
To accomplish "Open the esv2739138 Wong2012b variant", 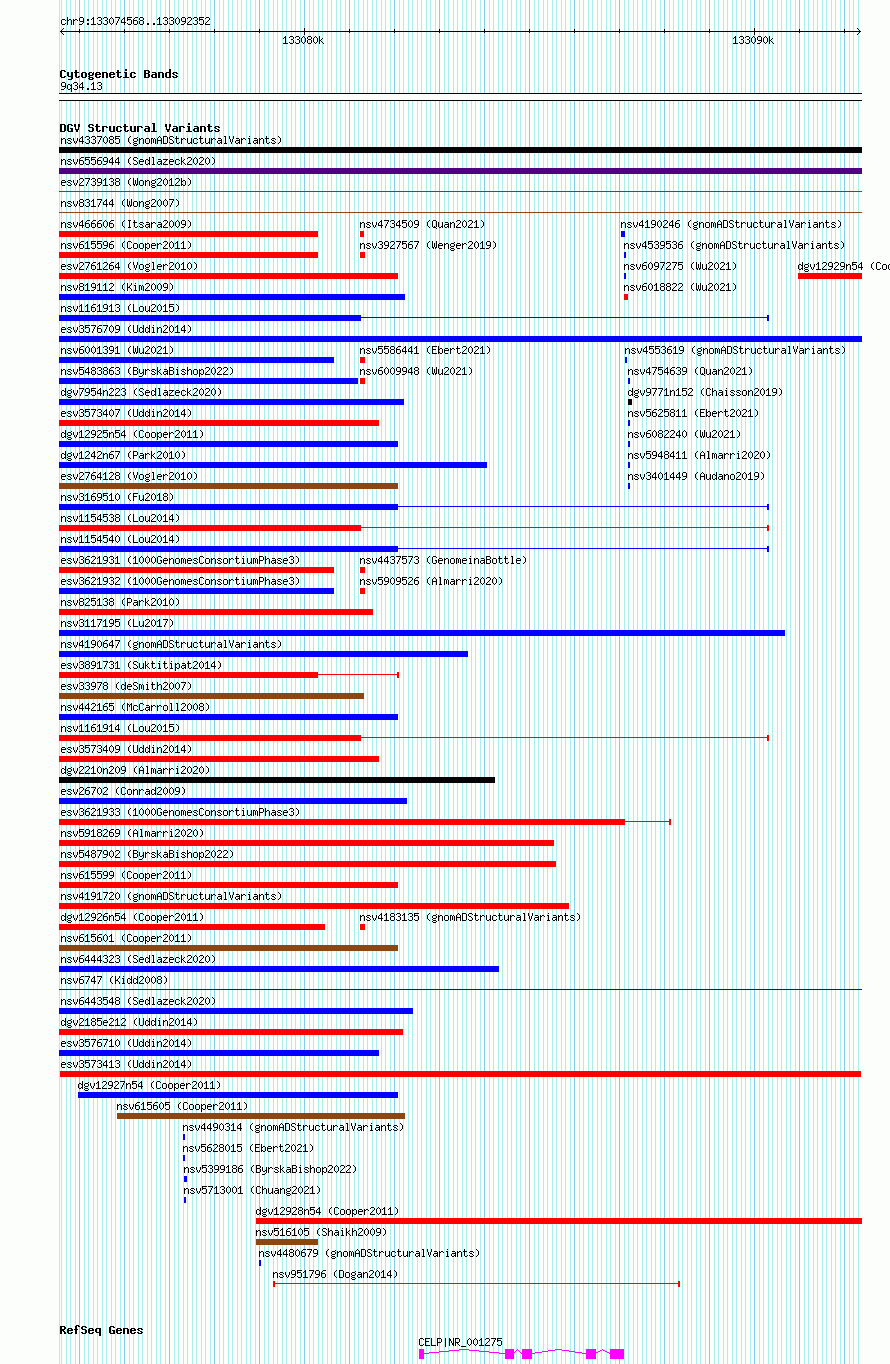I will pyautogui.click(x=126, y=182).
